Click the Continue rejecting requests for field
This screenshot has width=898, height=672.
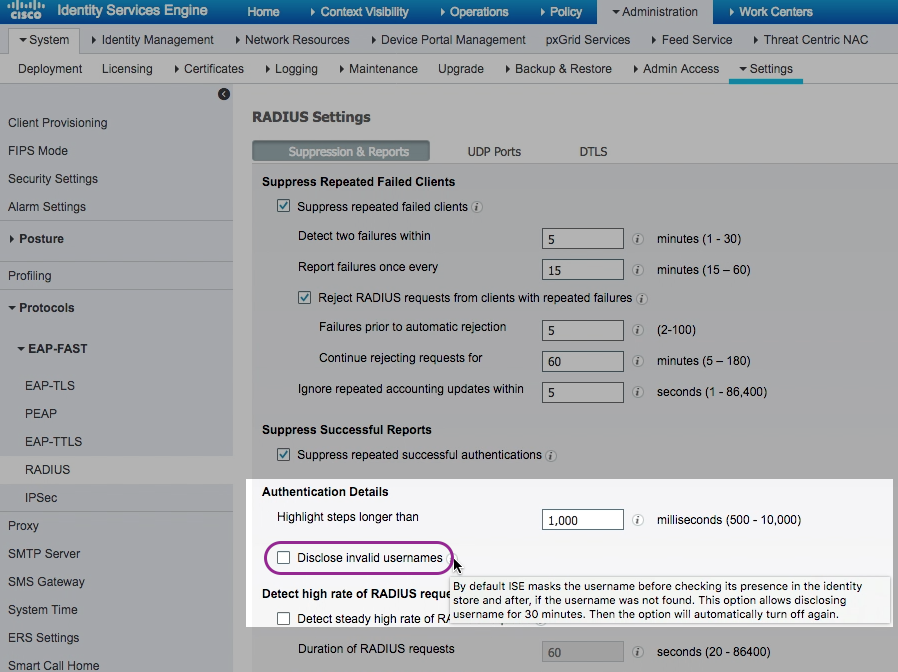coord(582,361)
